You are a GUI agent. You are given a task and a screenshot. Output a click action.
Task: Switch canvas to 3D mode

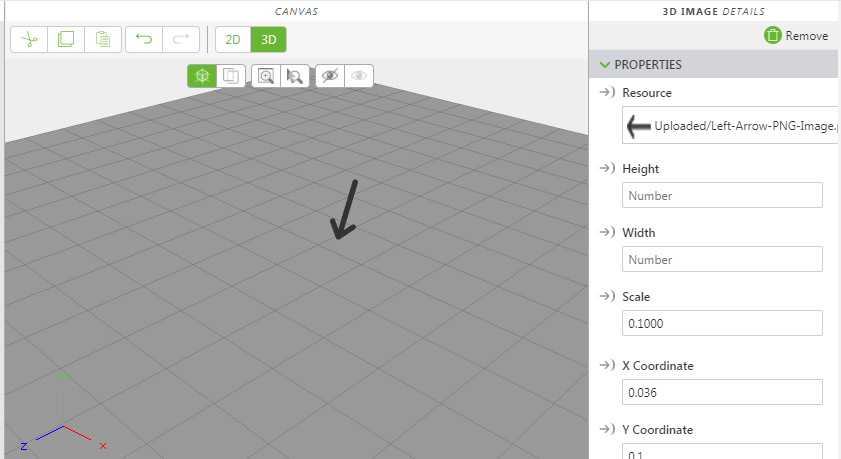point(269,40)
